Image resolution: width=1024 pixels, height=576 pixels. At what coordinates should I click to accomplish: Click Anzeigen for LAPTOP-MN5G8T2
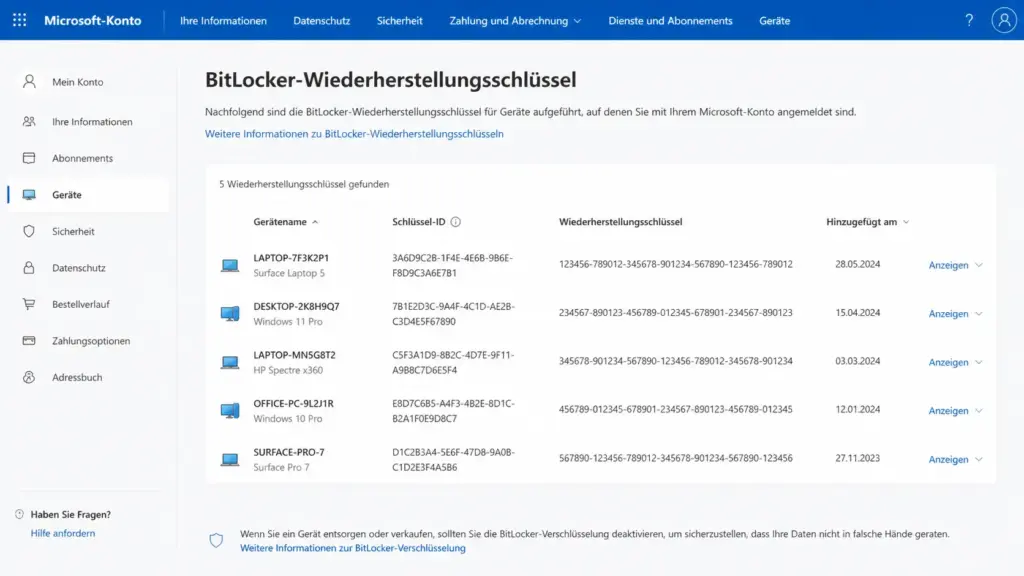[948, 362]
